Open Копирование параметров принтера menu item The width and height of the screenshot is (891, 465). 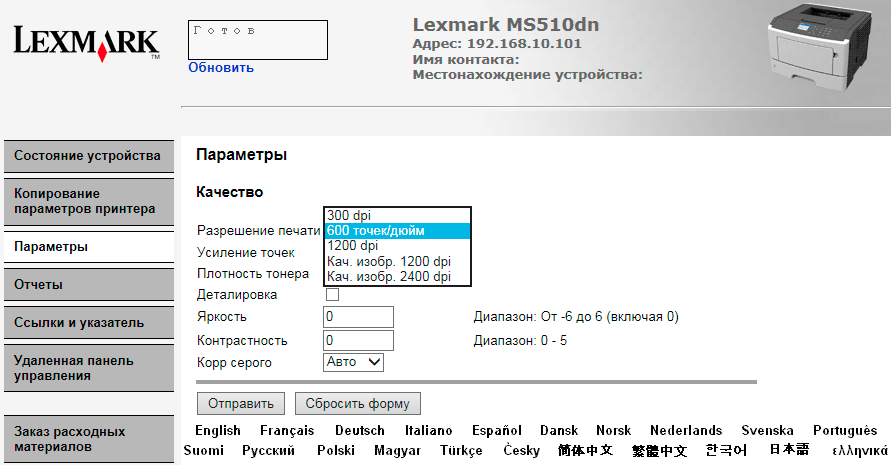(x=89, y=201)
